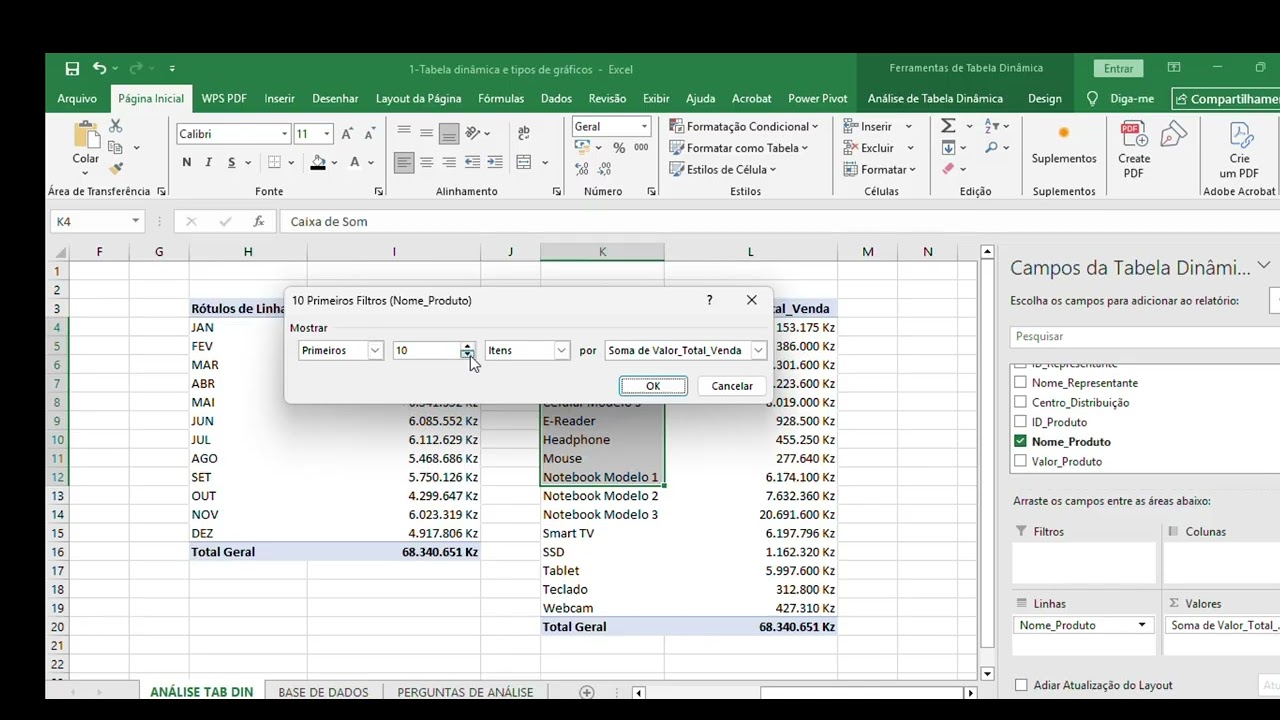
Task: Expand Formatar como Tabela menu
Action: (x=738, y=148)
